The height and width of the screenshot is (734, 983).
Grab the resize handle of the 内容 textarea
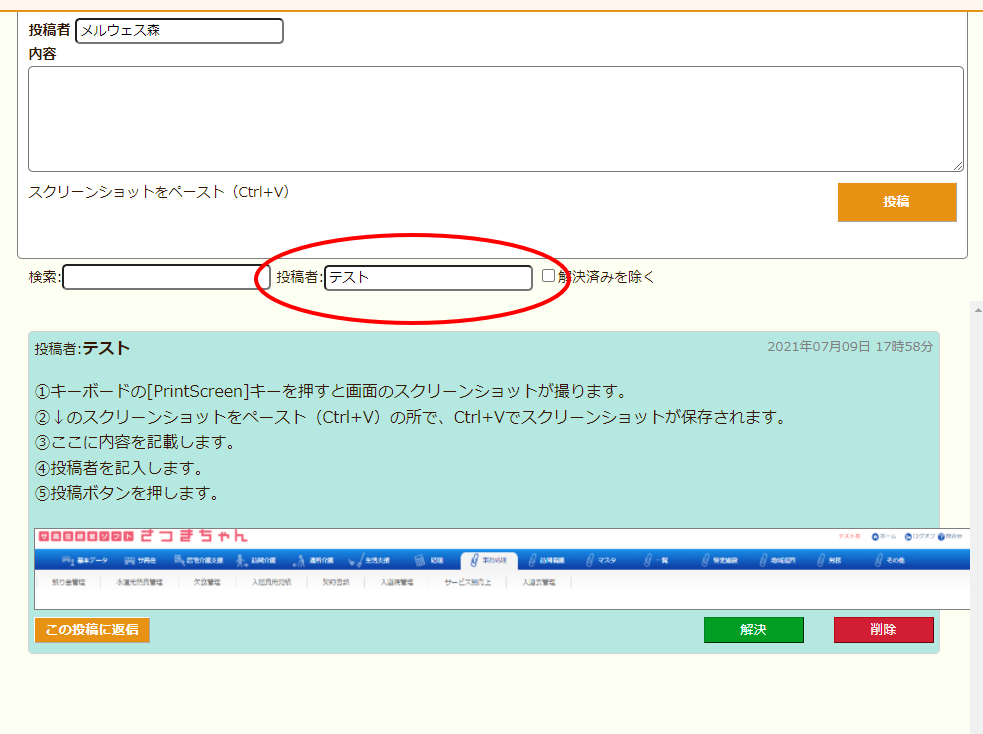[958, 166]
